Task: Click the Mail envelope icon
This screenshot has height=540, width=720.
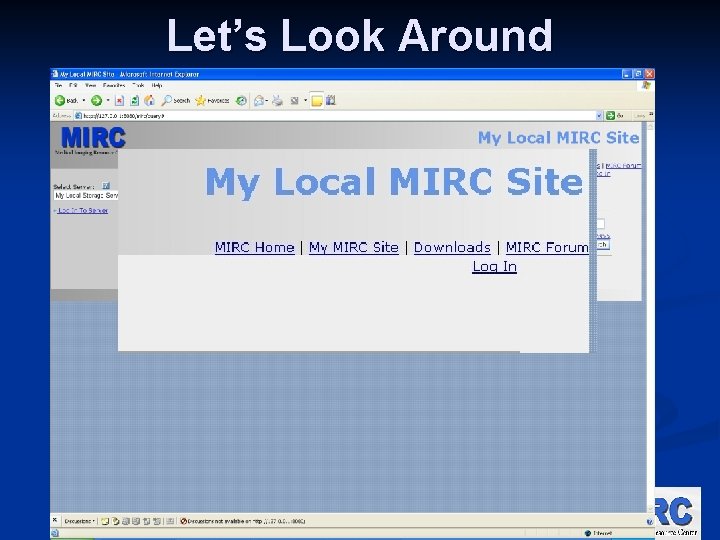Action: point(259,101)
